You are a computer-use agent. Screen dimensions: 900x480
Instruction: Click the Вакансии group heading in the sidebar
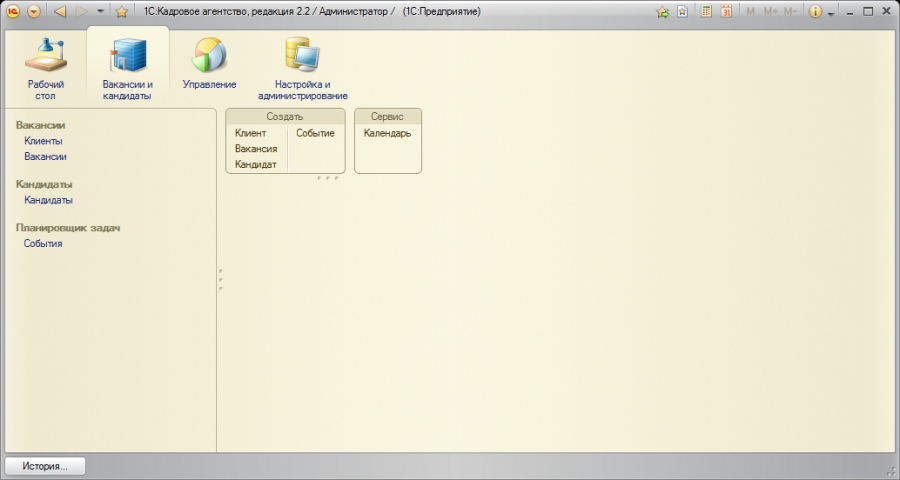[40, 125]
